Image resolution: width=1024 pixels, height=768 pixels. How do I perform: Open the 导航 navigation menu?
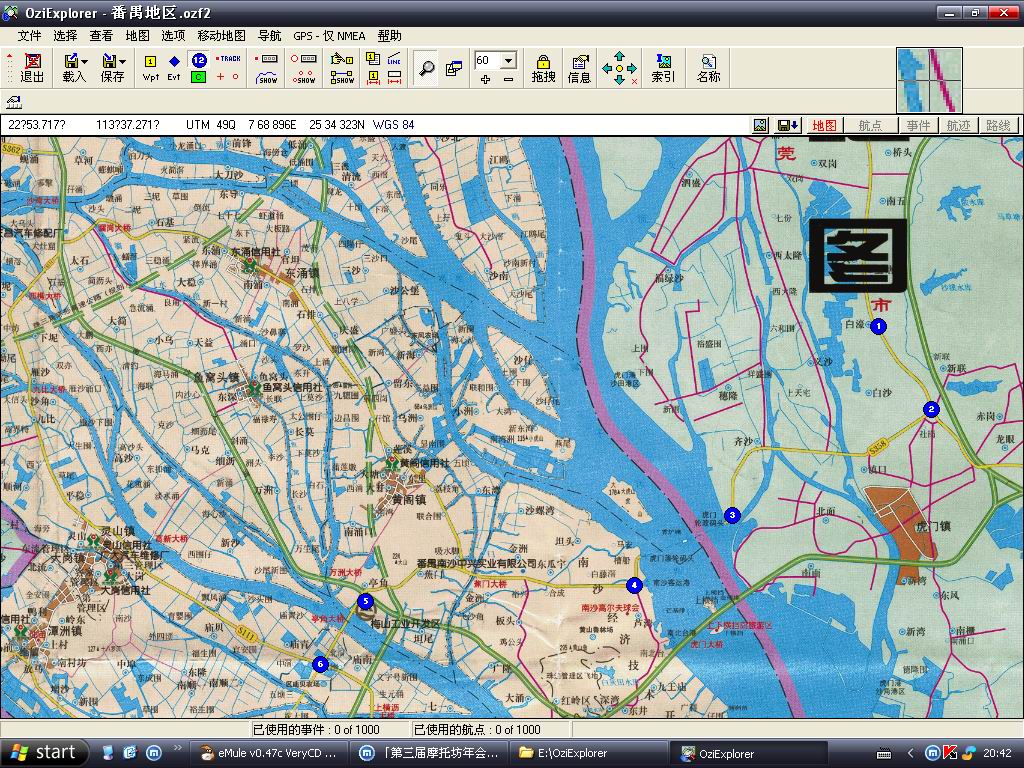click(269, 36)
